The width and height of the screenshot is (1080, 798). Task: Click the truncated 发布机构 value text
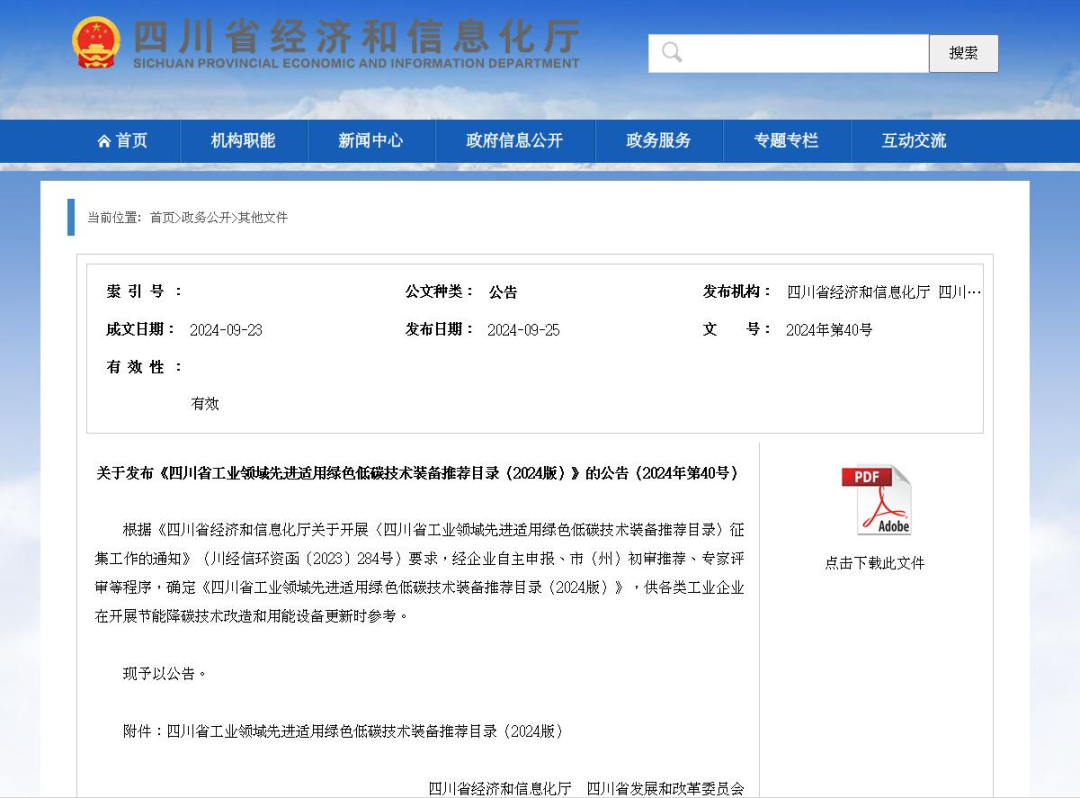(x=883, y=292)
